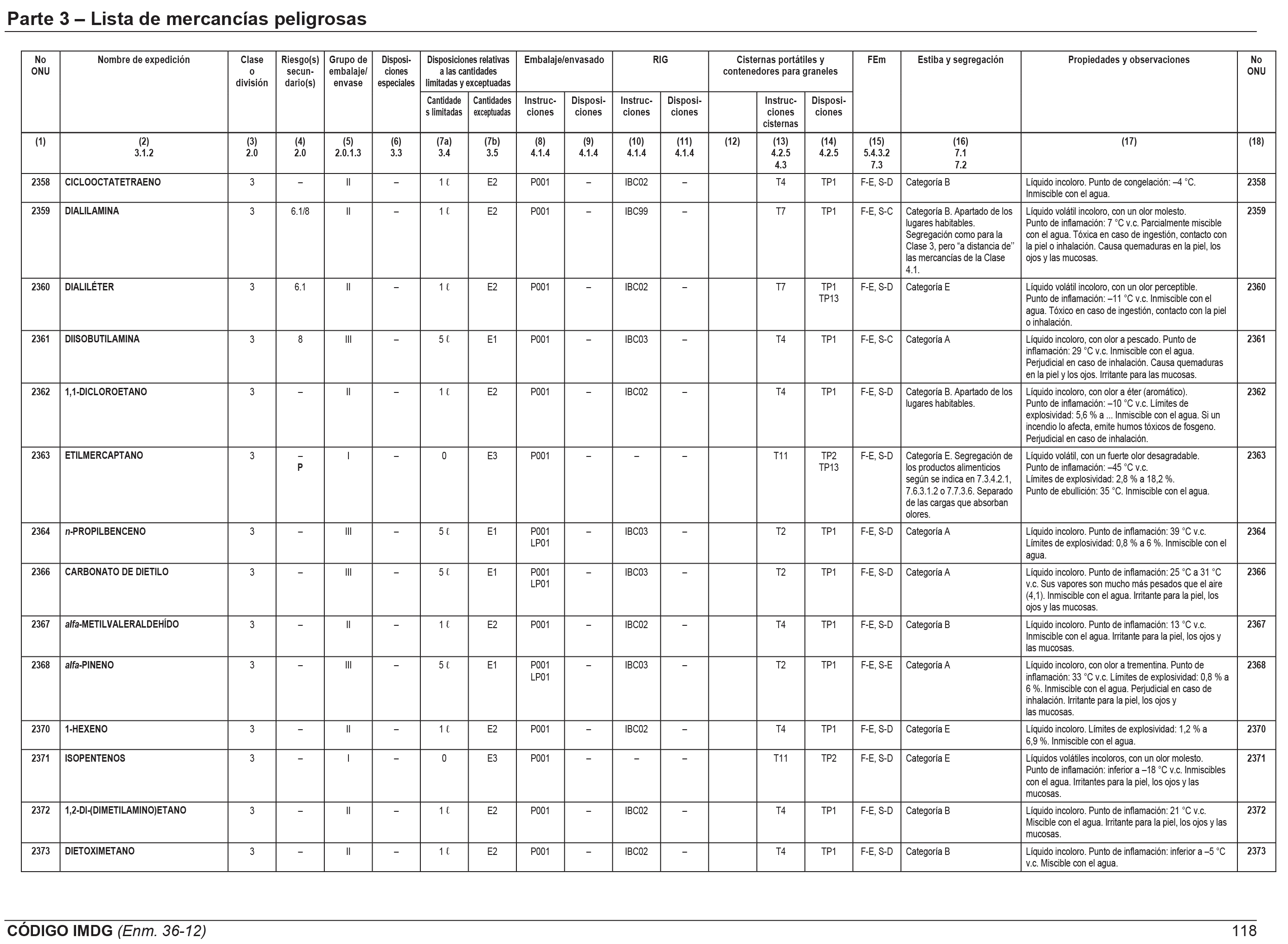Click the 1,1-DICLOROETANO name cell

106,392
